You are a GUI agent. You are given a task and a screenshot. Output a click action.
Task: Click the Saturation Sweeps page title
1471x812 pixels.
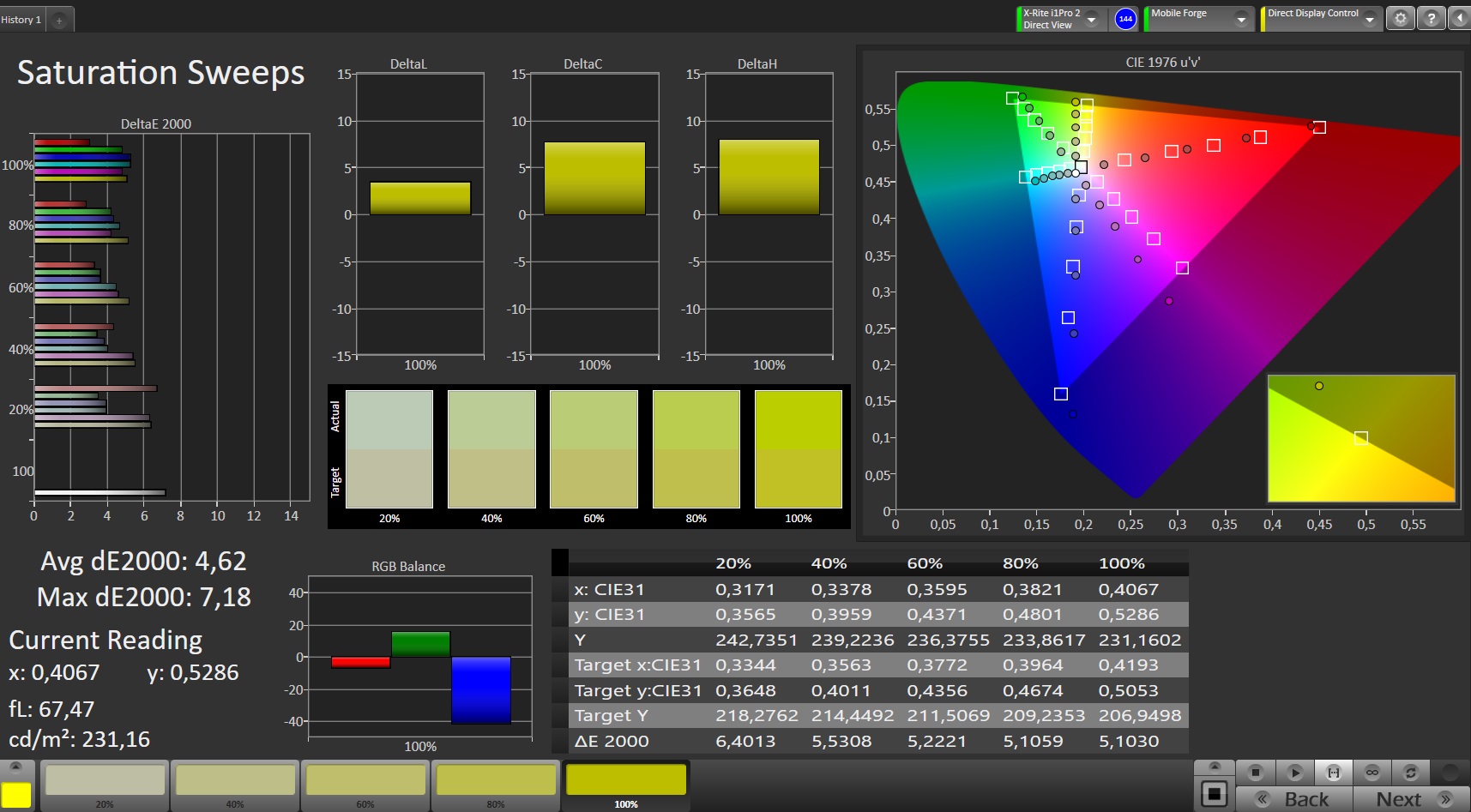pyautogui.click(x=160, y=73)
